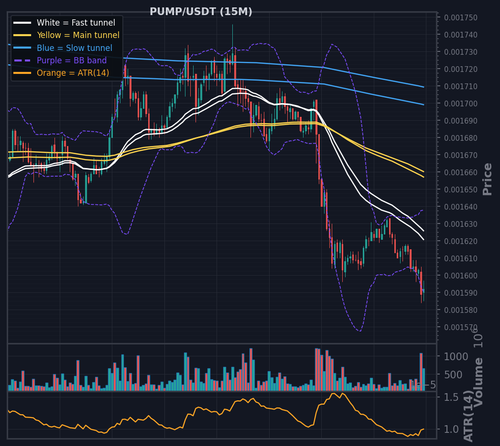Click the 0.001640 price axis label

[x=461, y=207]
